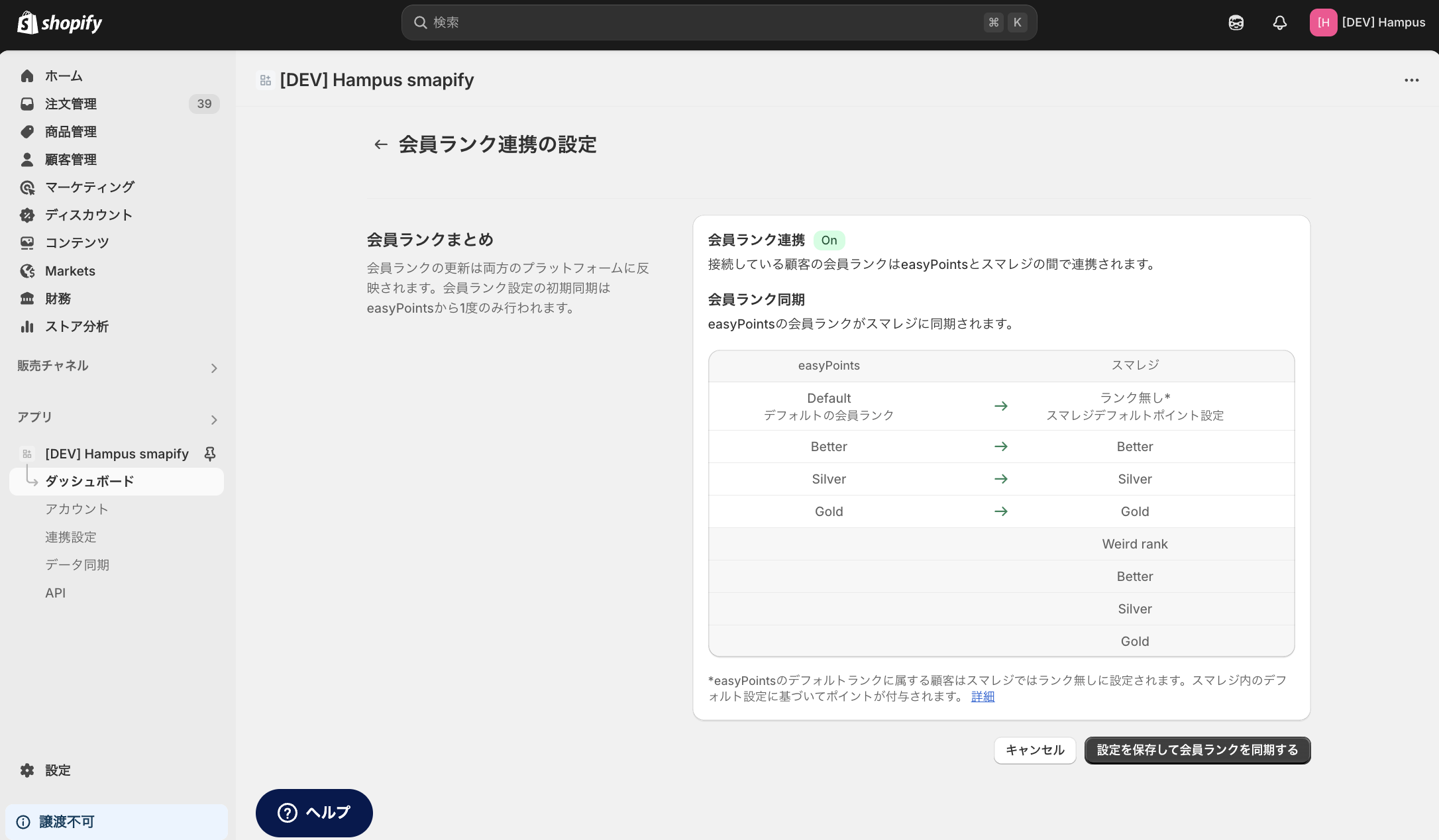Click the 注文管理 orders icon
Screen dimensions: 1439x840
[27, 103]
